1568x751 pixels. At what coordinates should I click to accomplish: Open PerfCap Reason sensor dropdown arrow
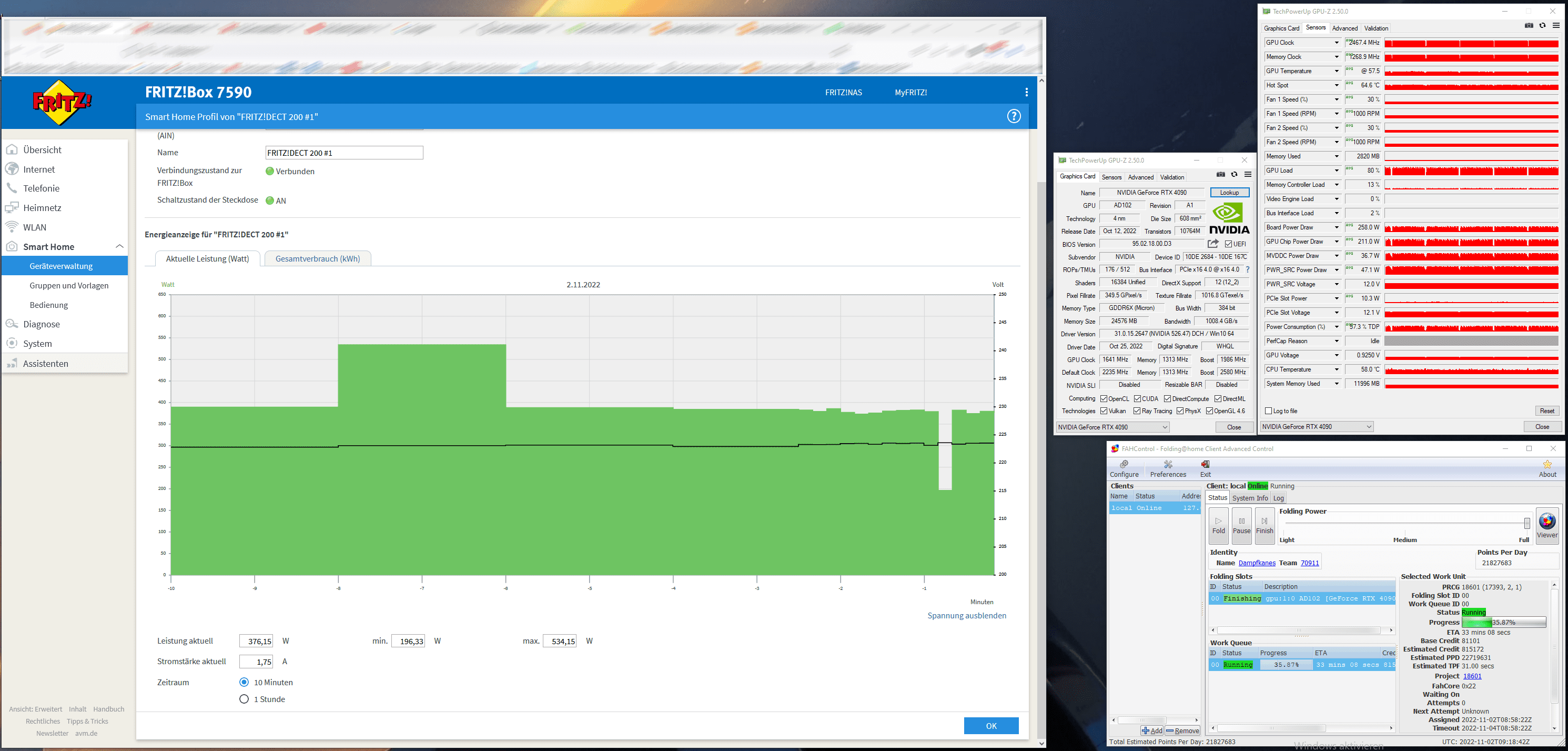pyautogui.click(x=1337, y=341)
